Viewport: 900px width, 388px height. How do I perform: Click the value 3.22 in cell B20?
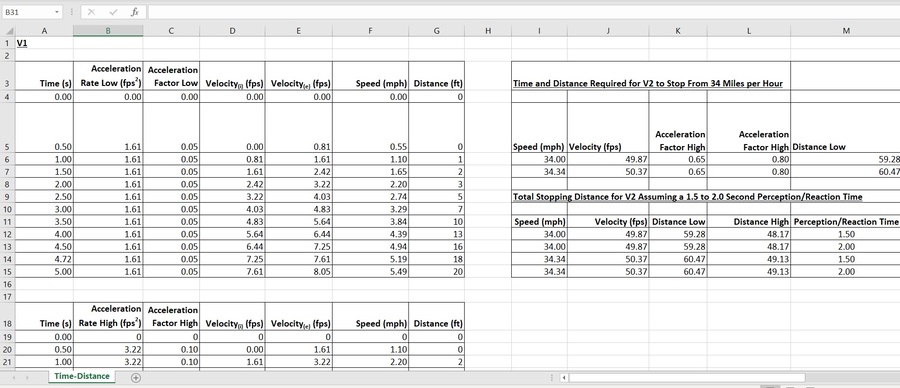[x=108, y=349]
